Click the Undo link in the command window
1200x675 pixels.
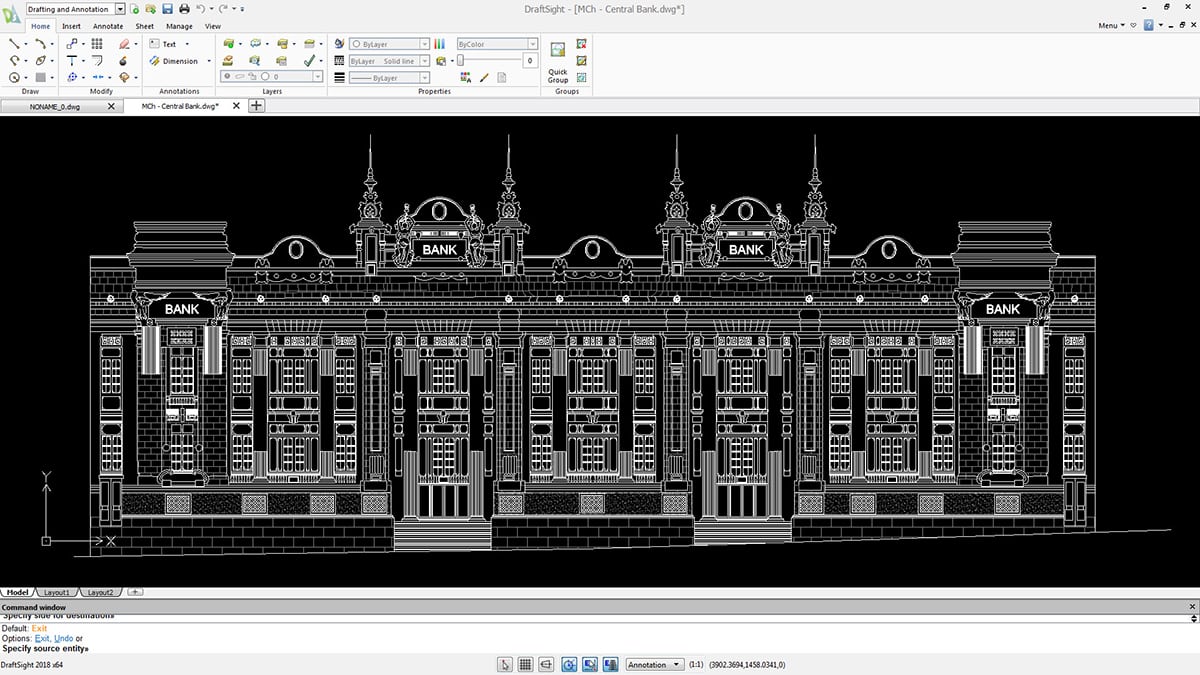point(64,637)
